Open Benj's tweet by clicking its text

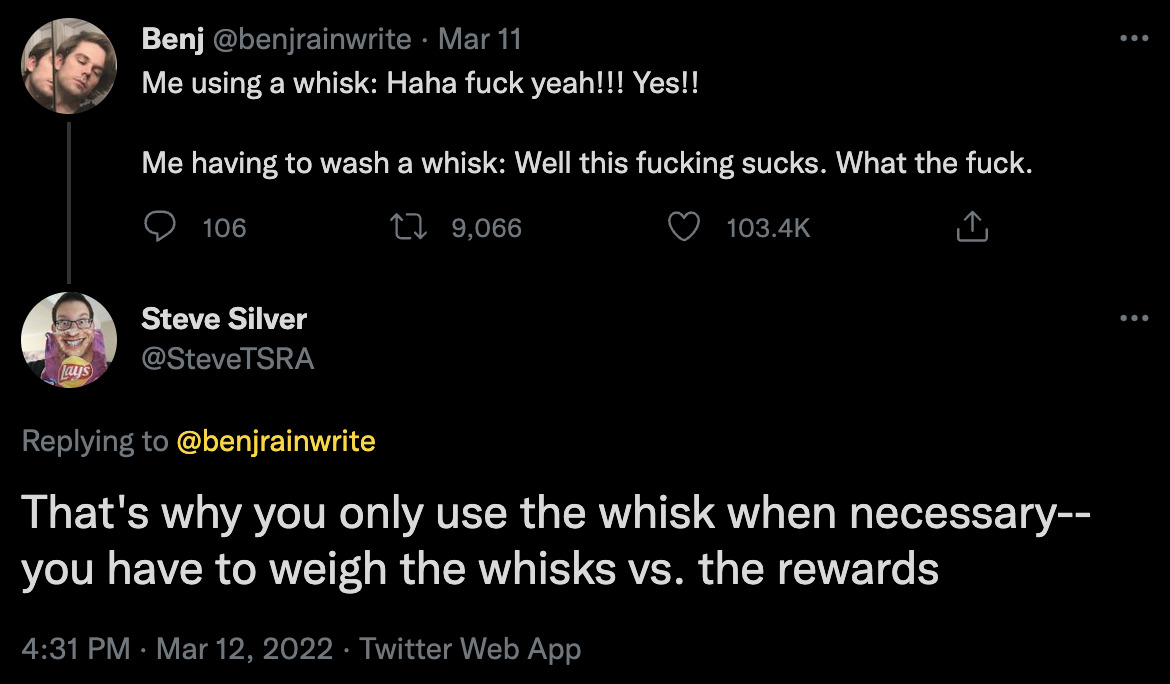coord(586,162)
